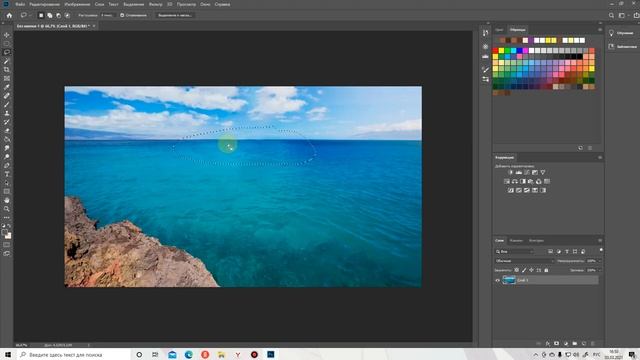The image size is (640, 360).
Task: Hide the Слой 1 layer eye
Action: pyautogui.click(x=498, y=280)
